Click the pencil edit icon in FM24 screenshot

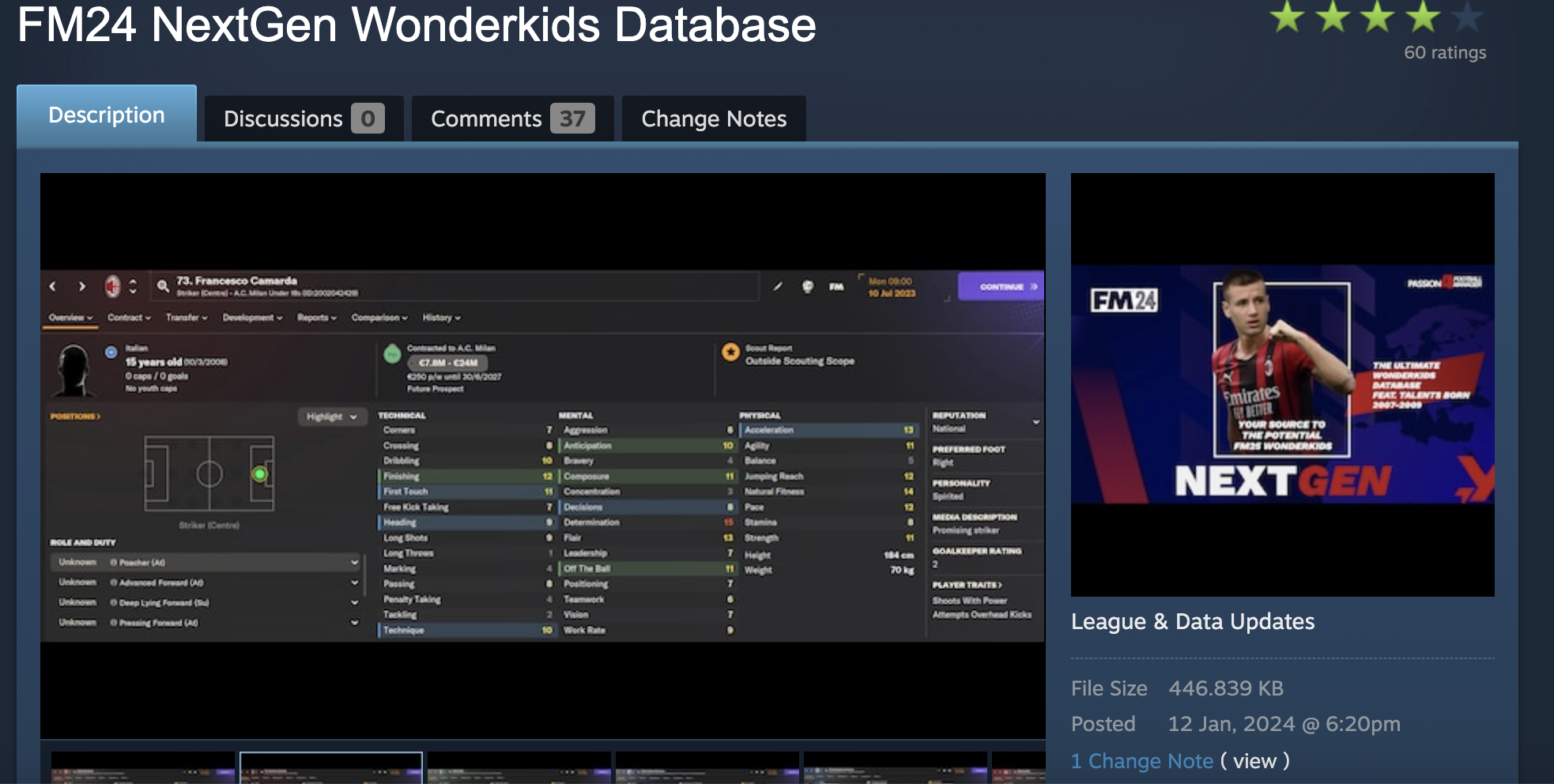(x=778, y=286)
